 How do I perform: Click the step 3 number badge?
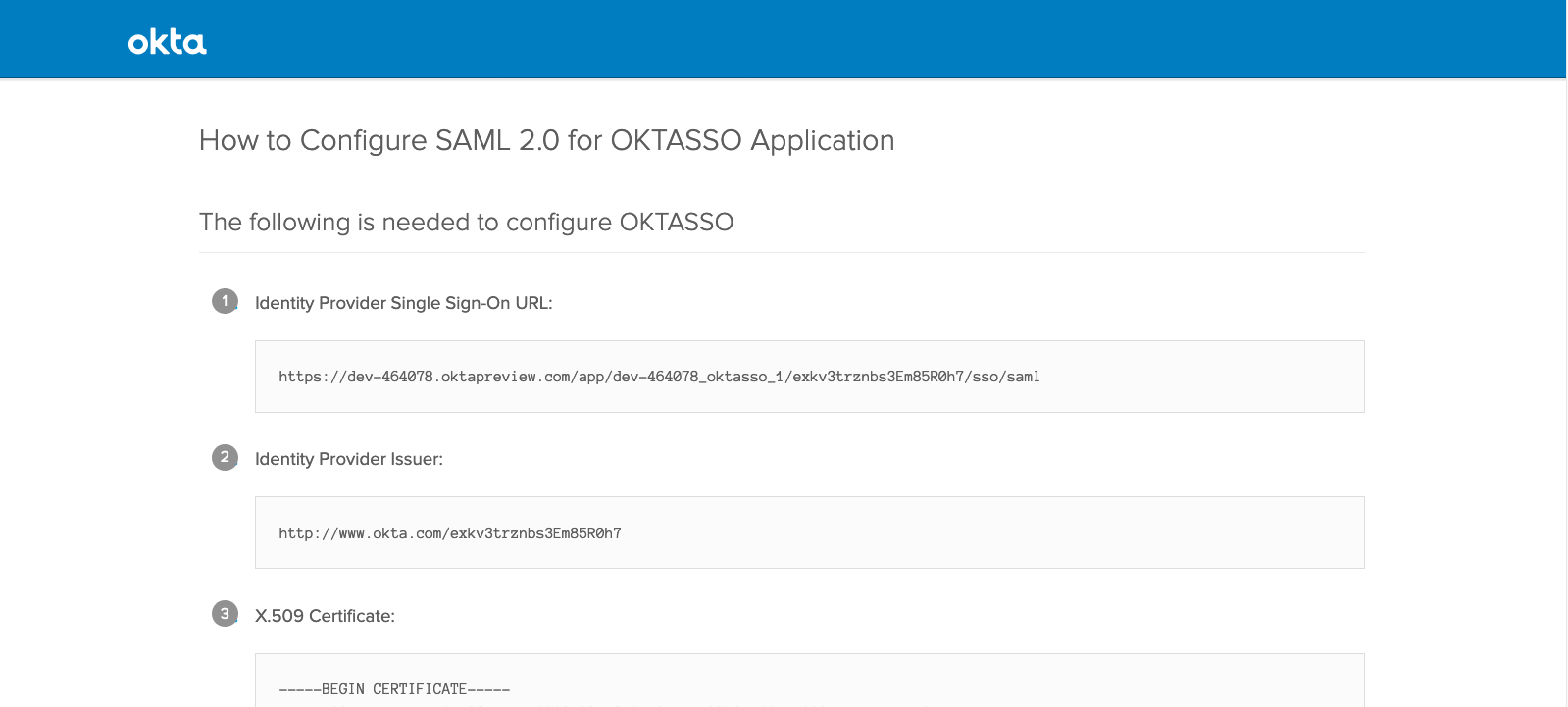pyautogui.click(x=225, y=614)
